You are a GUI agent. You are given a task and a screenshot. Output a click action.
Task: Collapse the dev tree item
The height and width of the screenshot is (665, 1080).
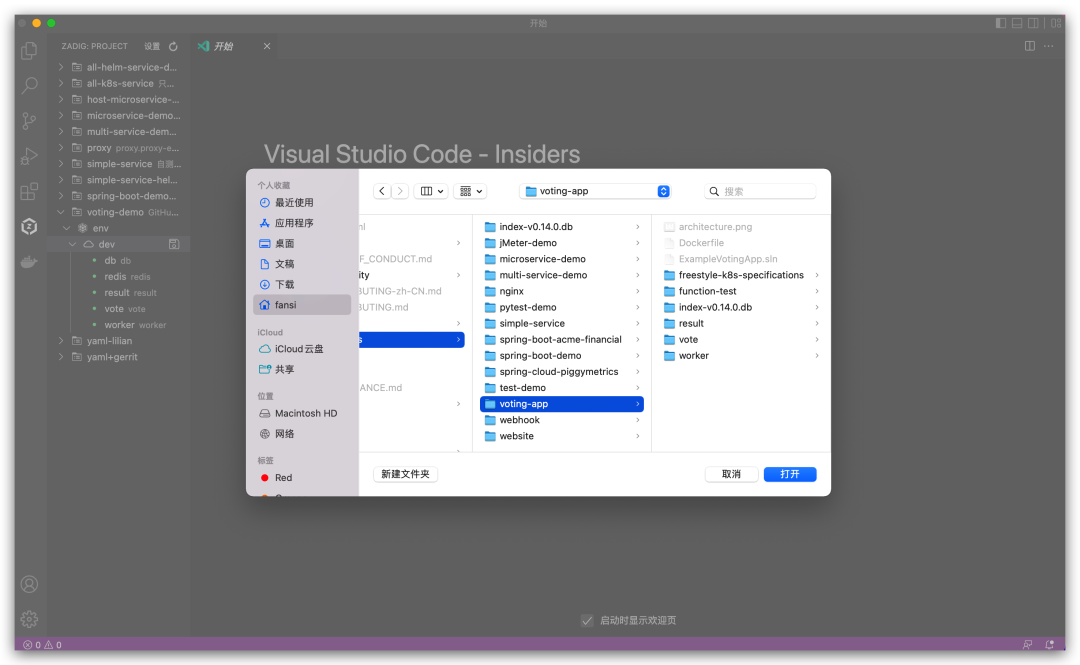(x=71, y=243)
